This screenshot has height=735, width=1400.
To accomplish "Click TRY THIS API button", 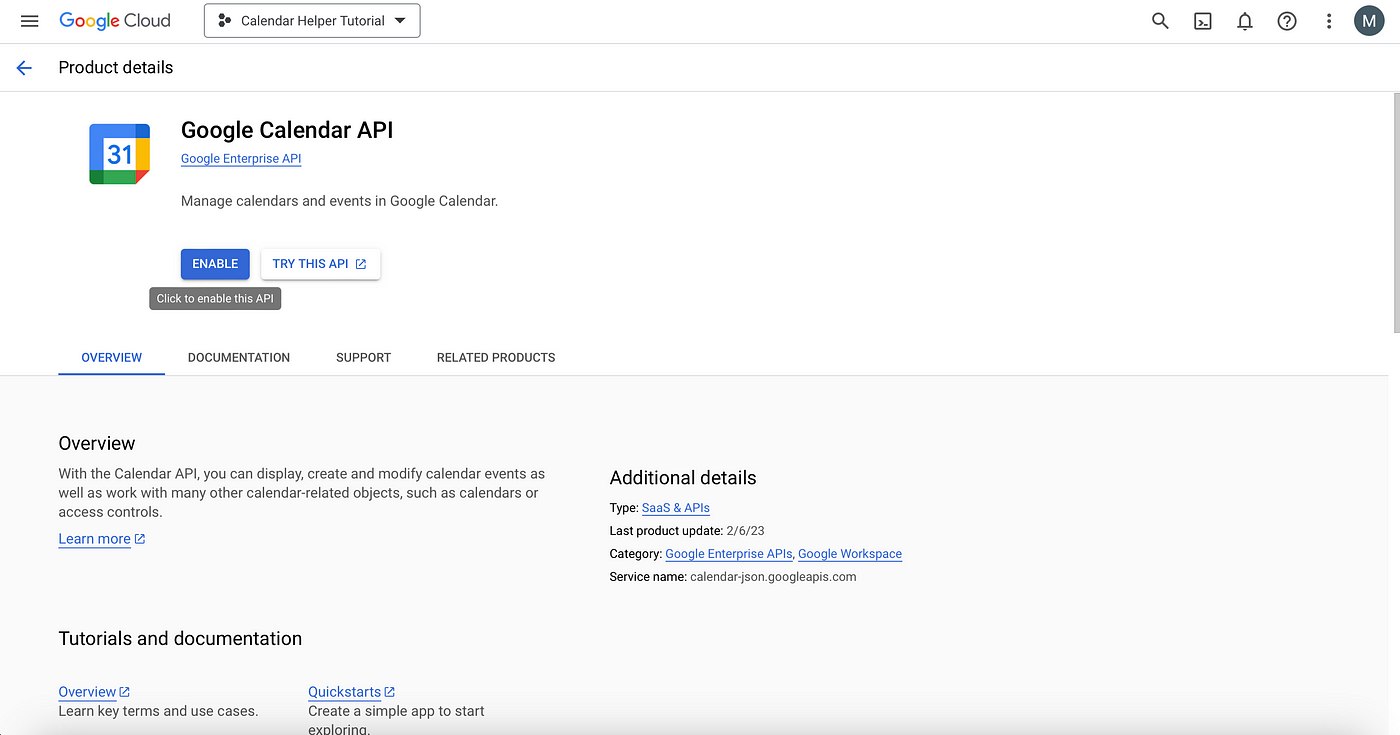I will coord(320,264).
